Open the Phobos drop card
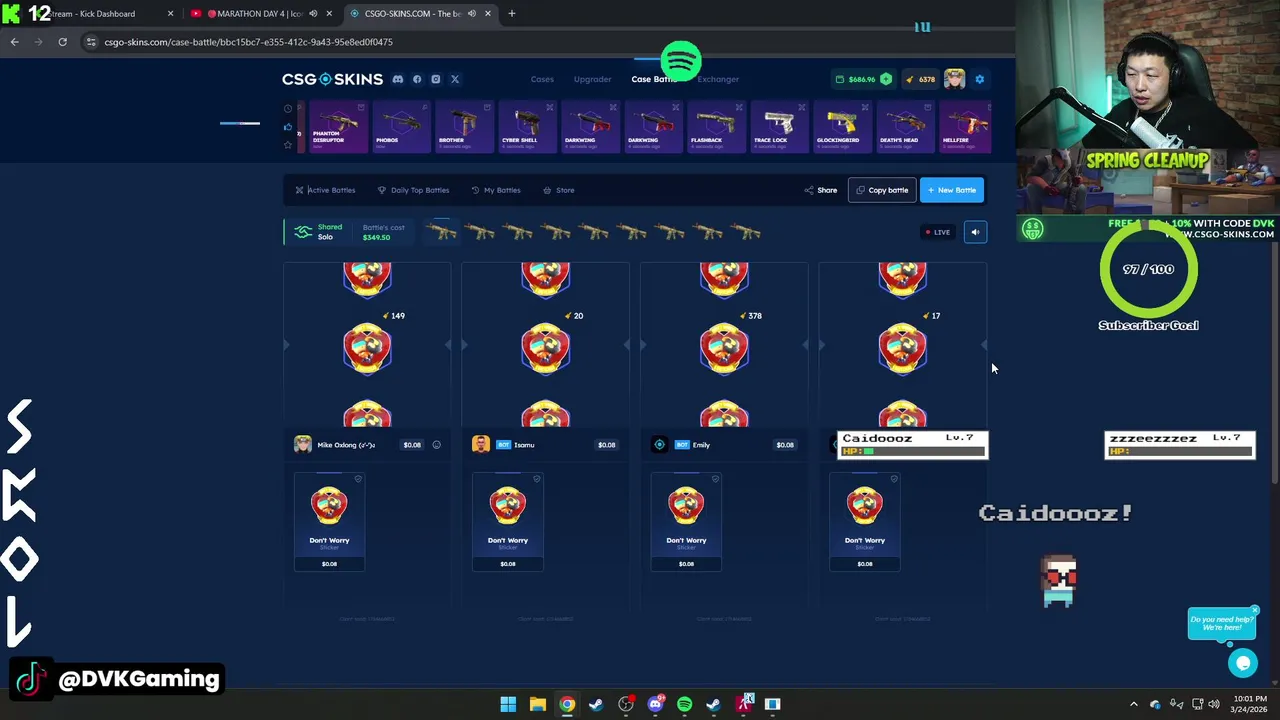1280x720 pixels. tap(401, 127)
